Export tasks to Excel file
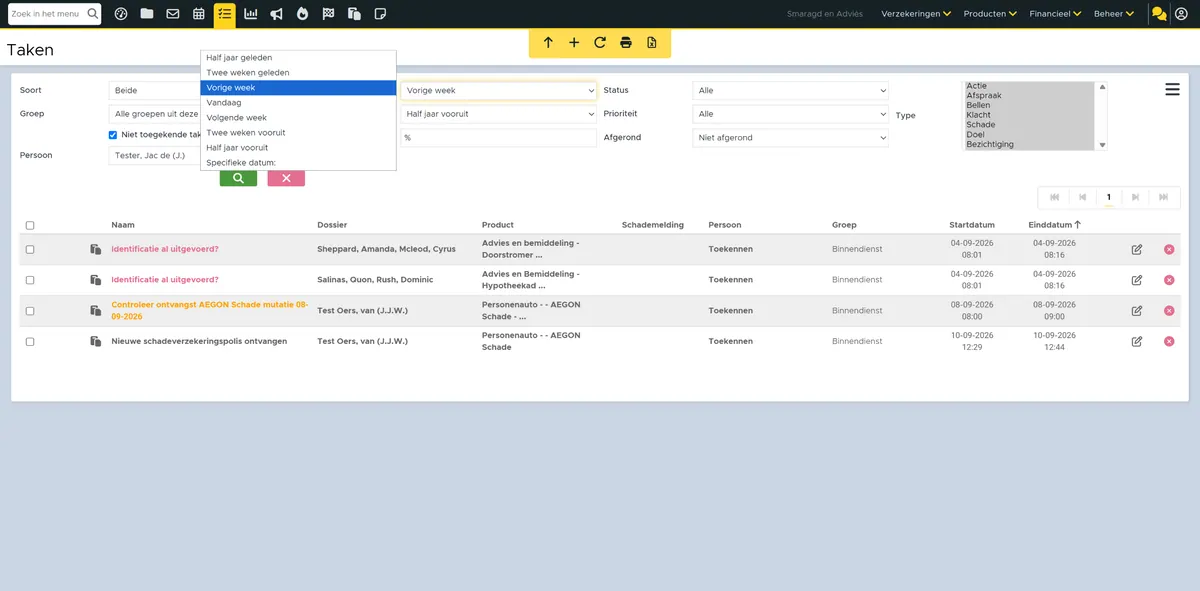 click(x=652, y=43)
